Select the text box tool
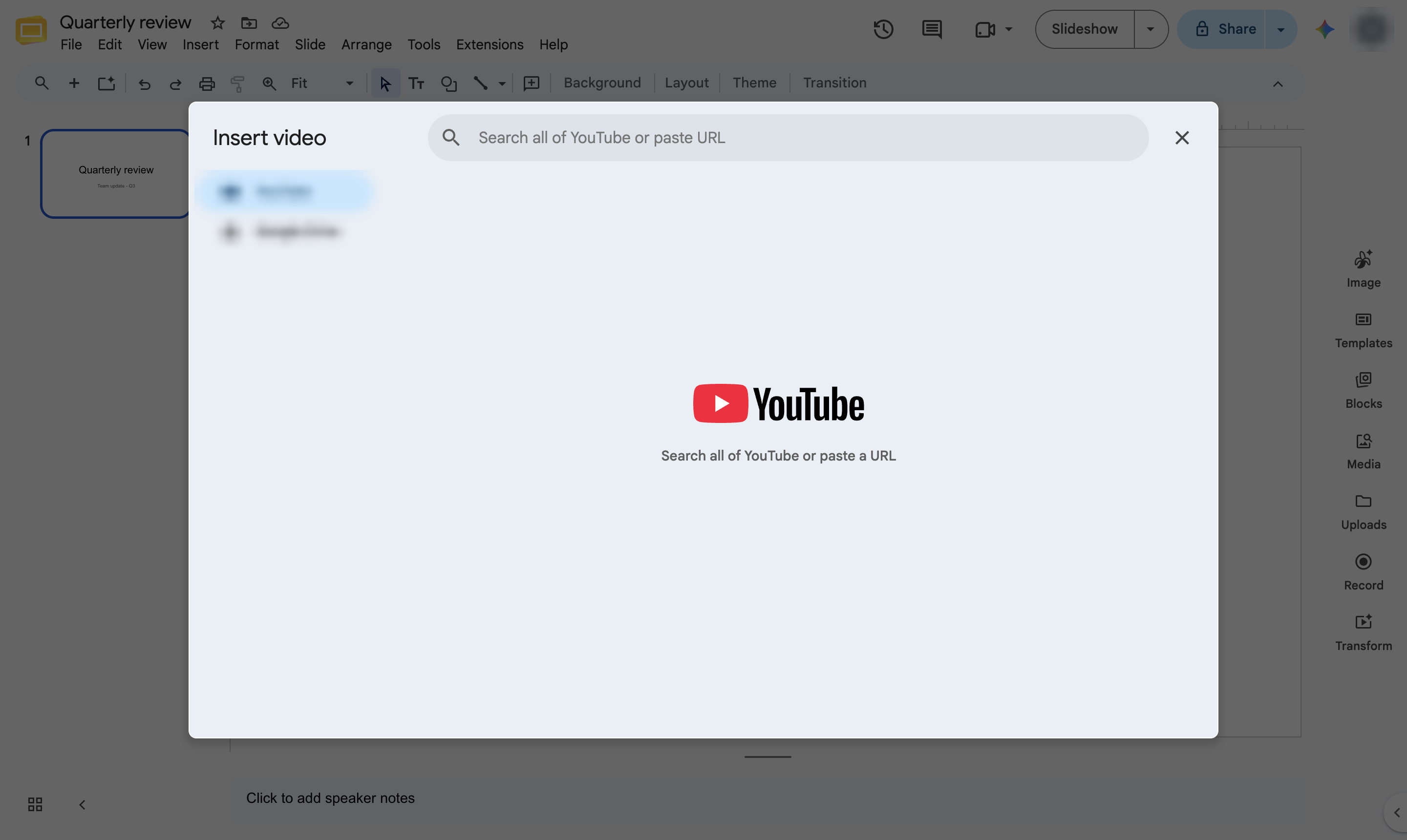1407x840 pixels. click(x=416, y=83)
